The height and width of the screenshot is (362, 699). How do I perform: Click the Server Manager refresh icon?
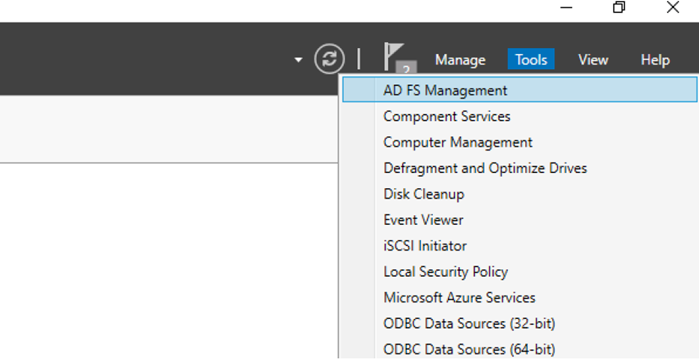click(x=329, y=59)
